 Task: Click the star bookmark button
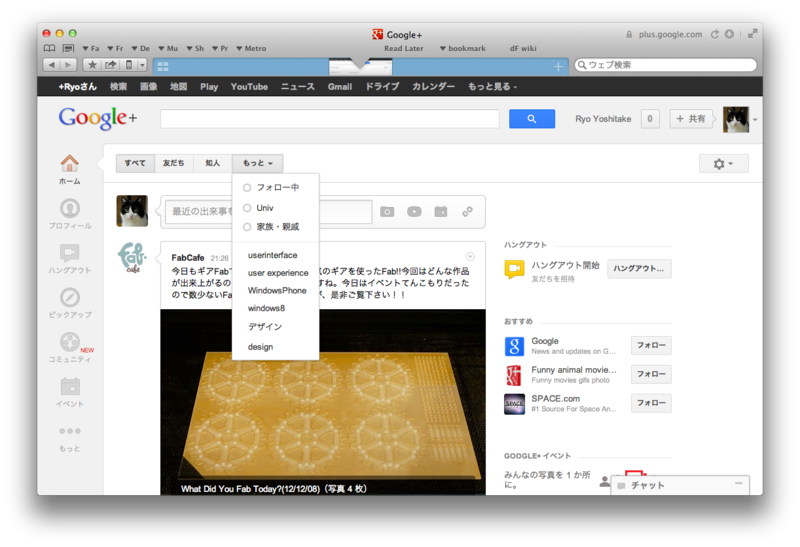coord(92,65)
